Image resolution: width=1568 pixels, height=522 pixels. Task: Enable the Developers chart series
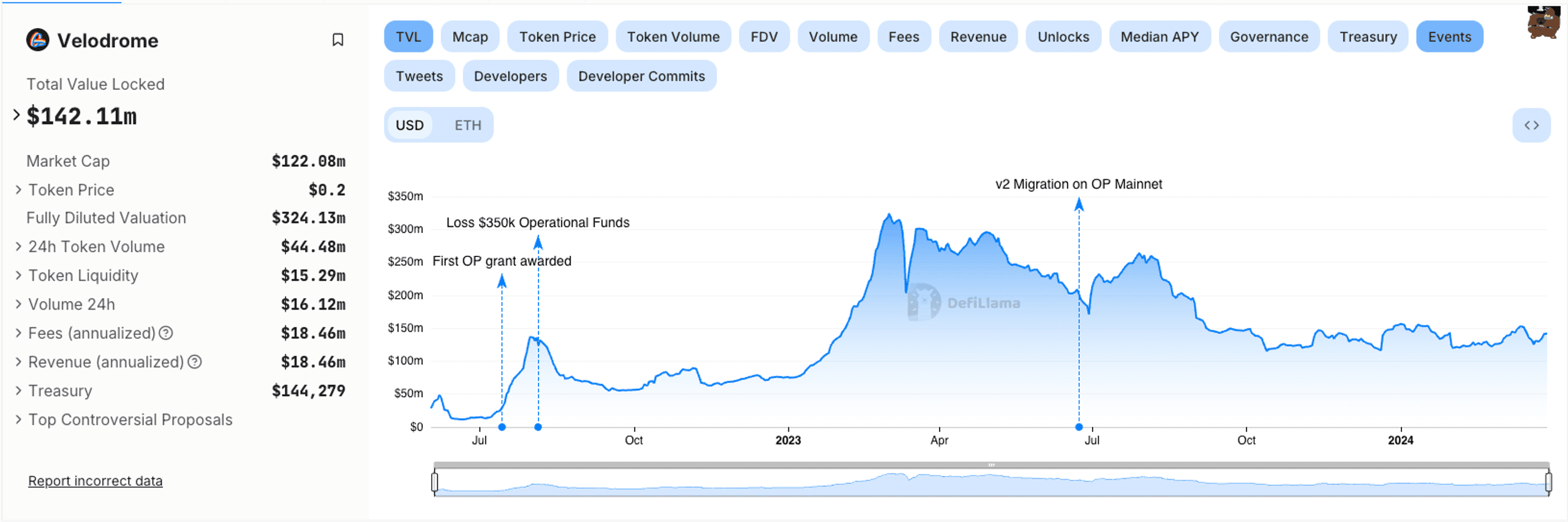point(511,76)
